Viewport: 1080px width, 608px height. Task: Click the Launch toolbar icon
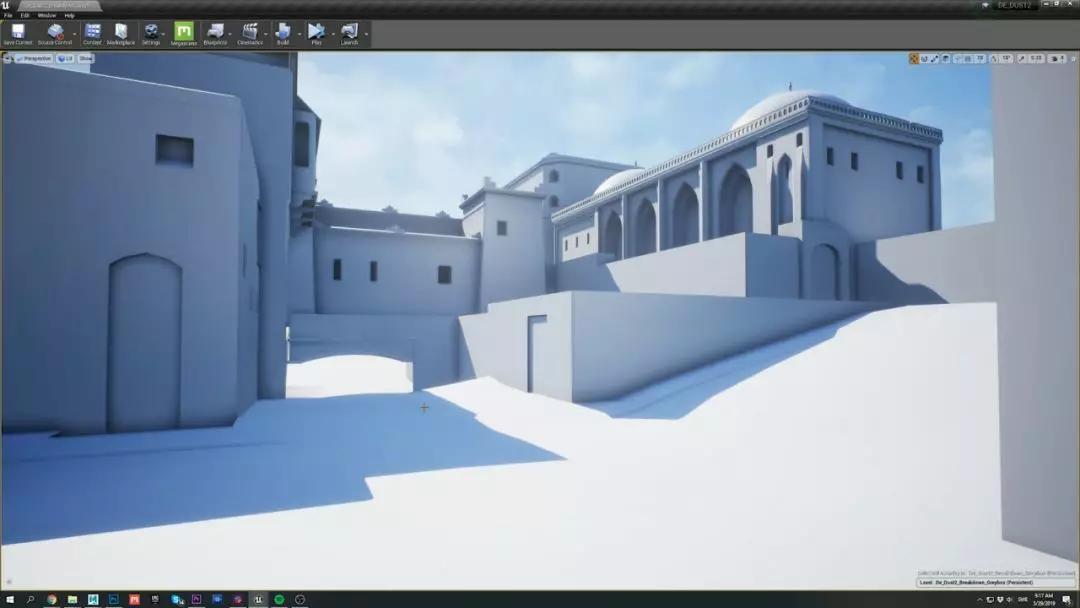pyautogui.click(x=349, y=33)
